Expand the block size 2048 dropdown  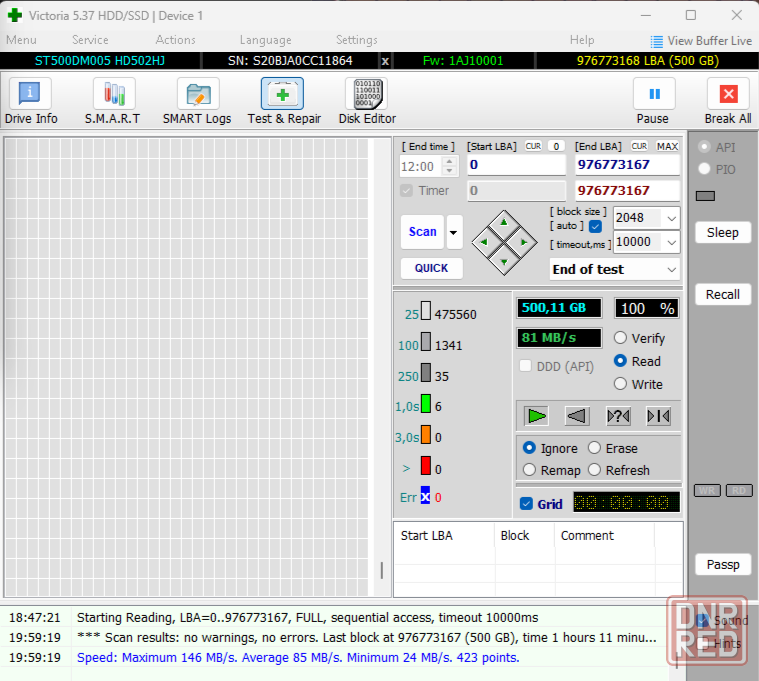(x=670, y=218)
